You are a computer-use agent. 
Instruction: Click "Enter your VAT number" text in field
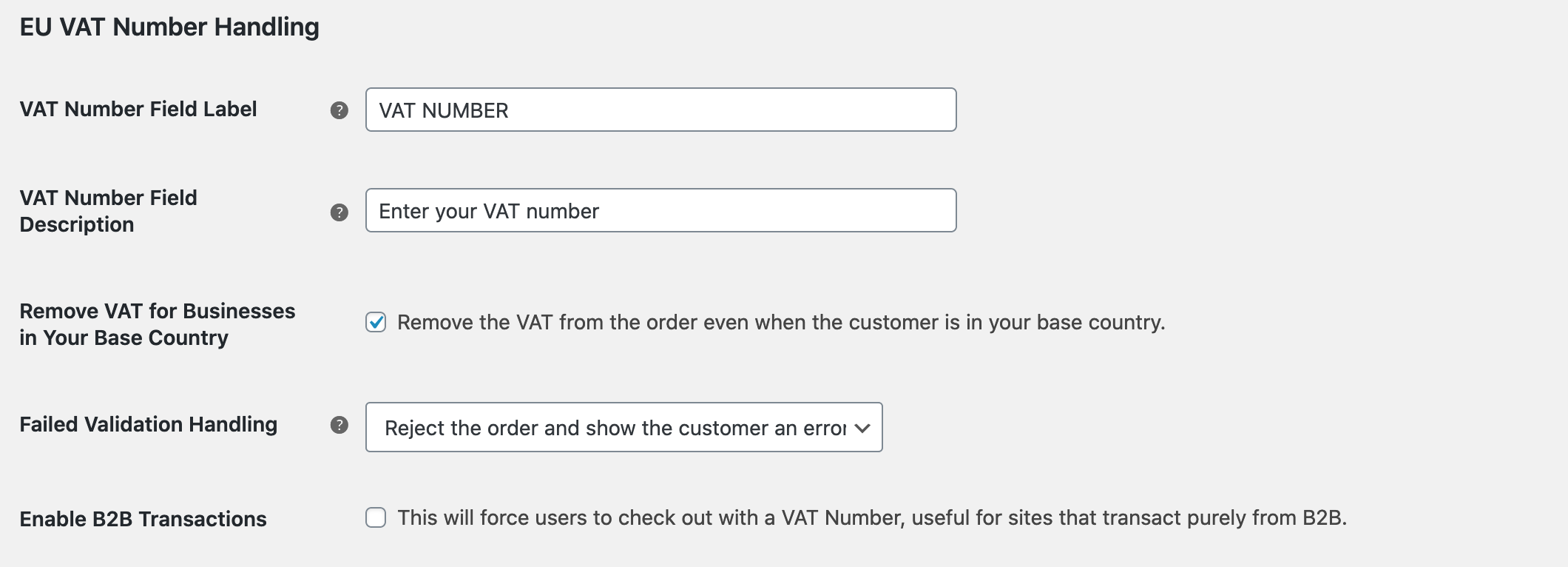488,212
